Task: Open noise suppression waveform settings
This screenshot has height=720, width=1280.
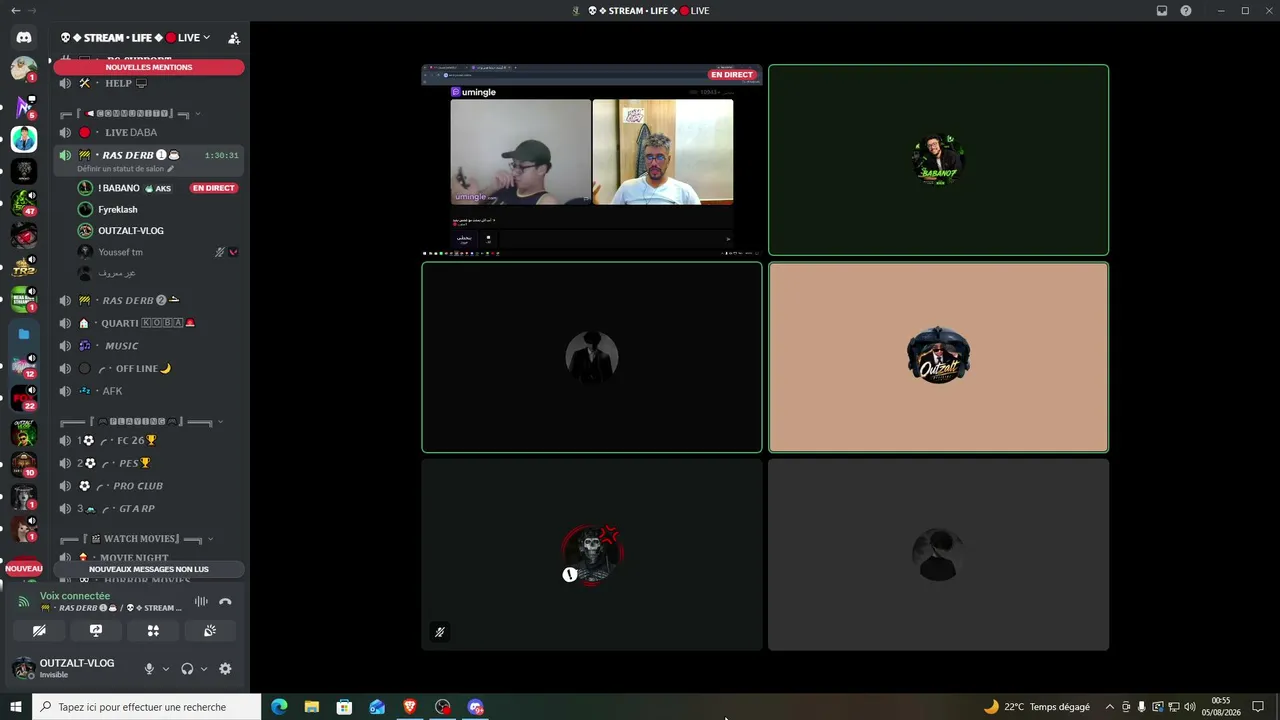Action: click(x=201, y=602)
